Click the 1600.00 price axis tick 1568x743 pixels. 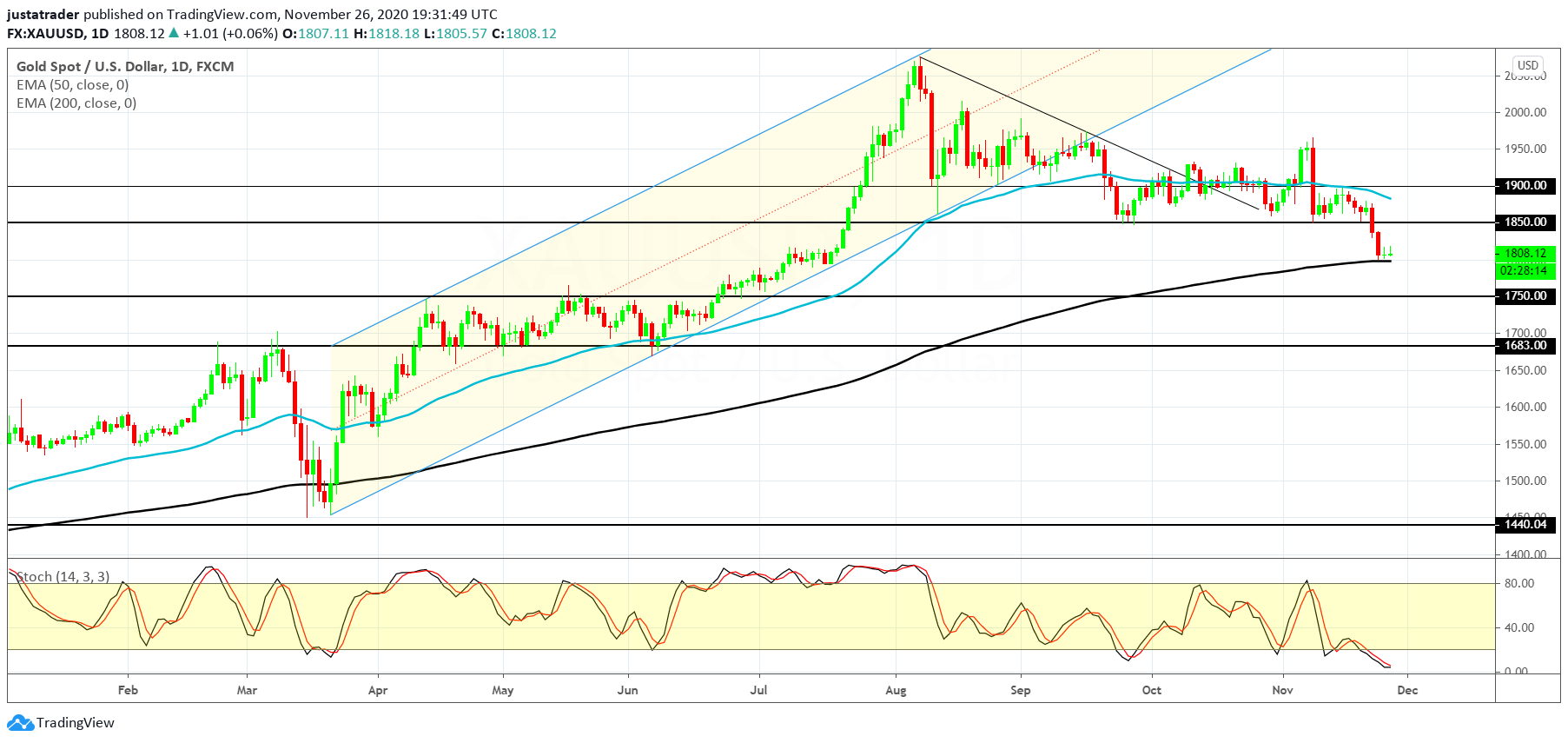[1525, 407]
